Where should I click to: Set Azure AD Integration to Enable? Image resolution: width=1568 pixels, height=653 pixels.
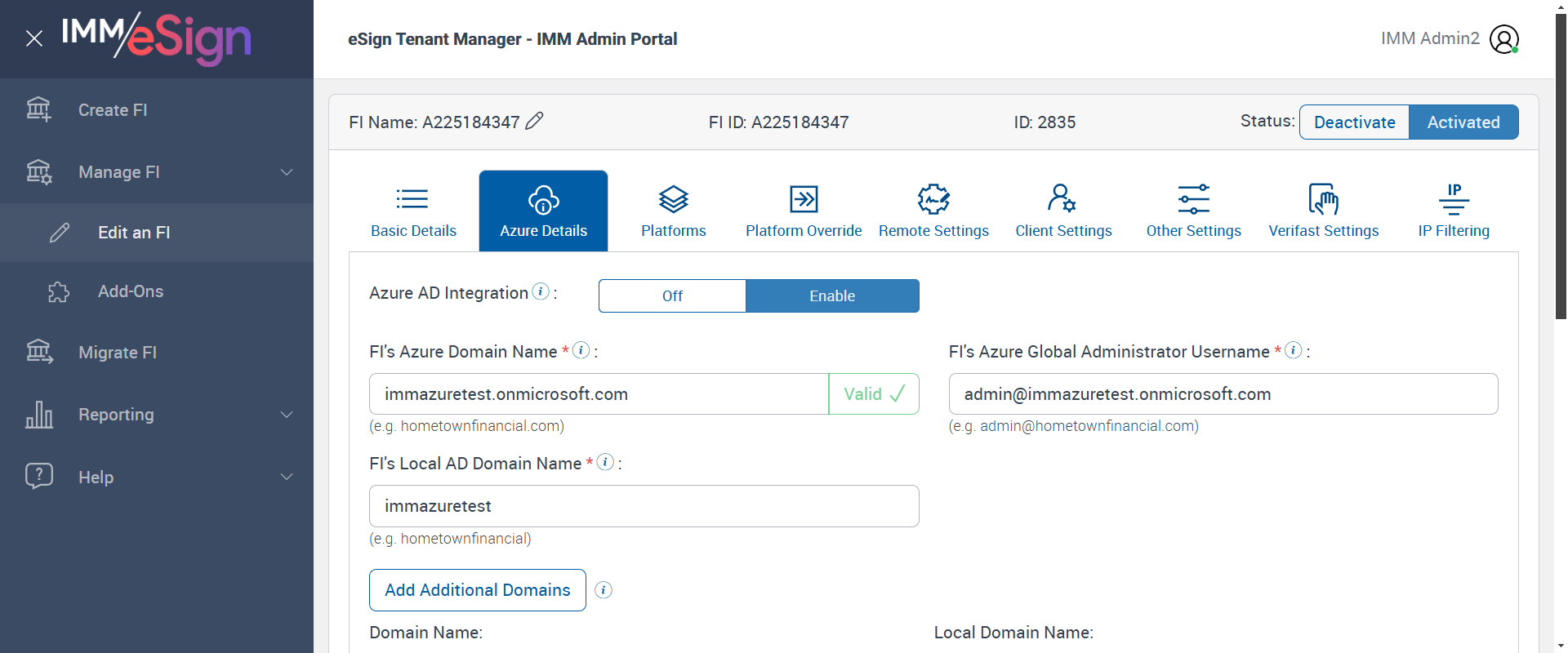pos(832,295)
